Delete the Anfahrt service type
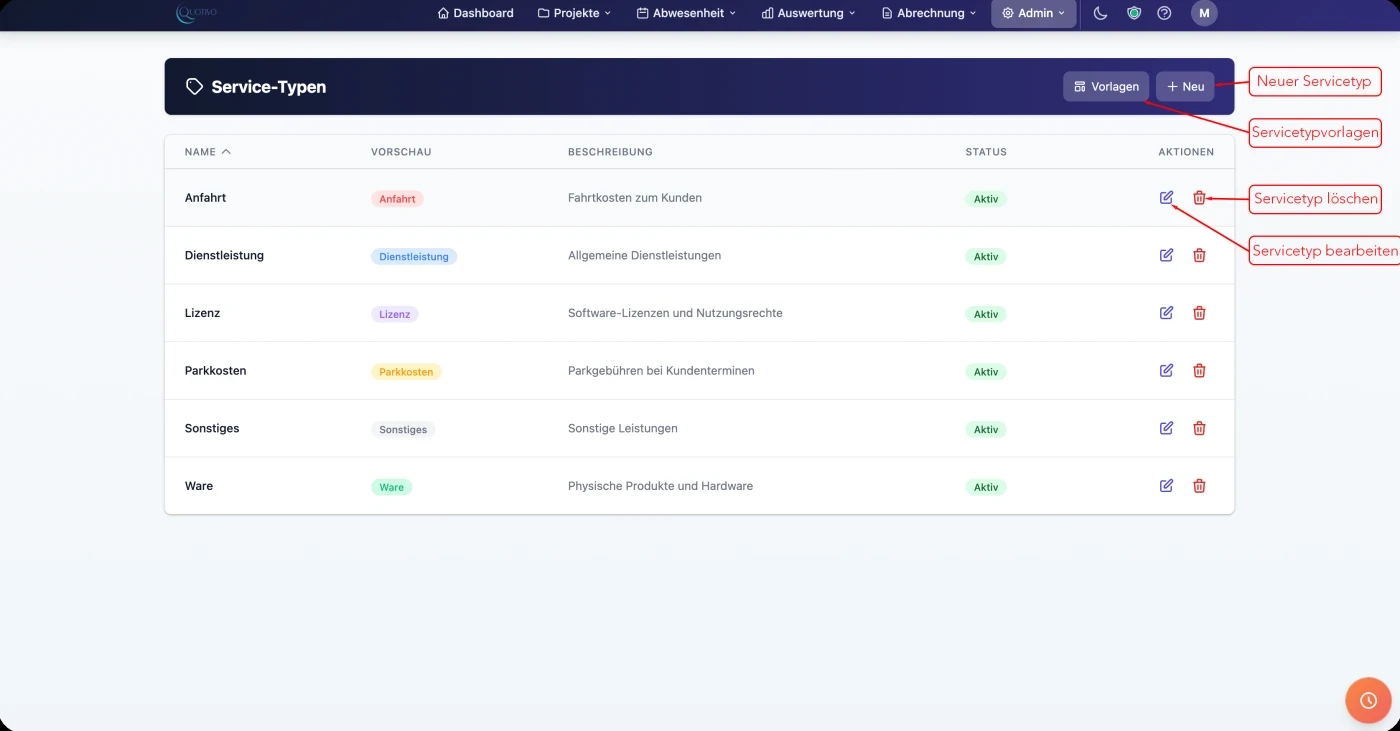 (x=1199, y=198)
